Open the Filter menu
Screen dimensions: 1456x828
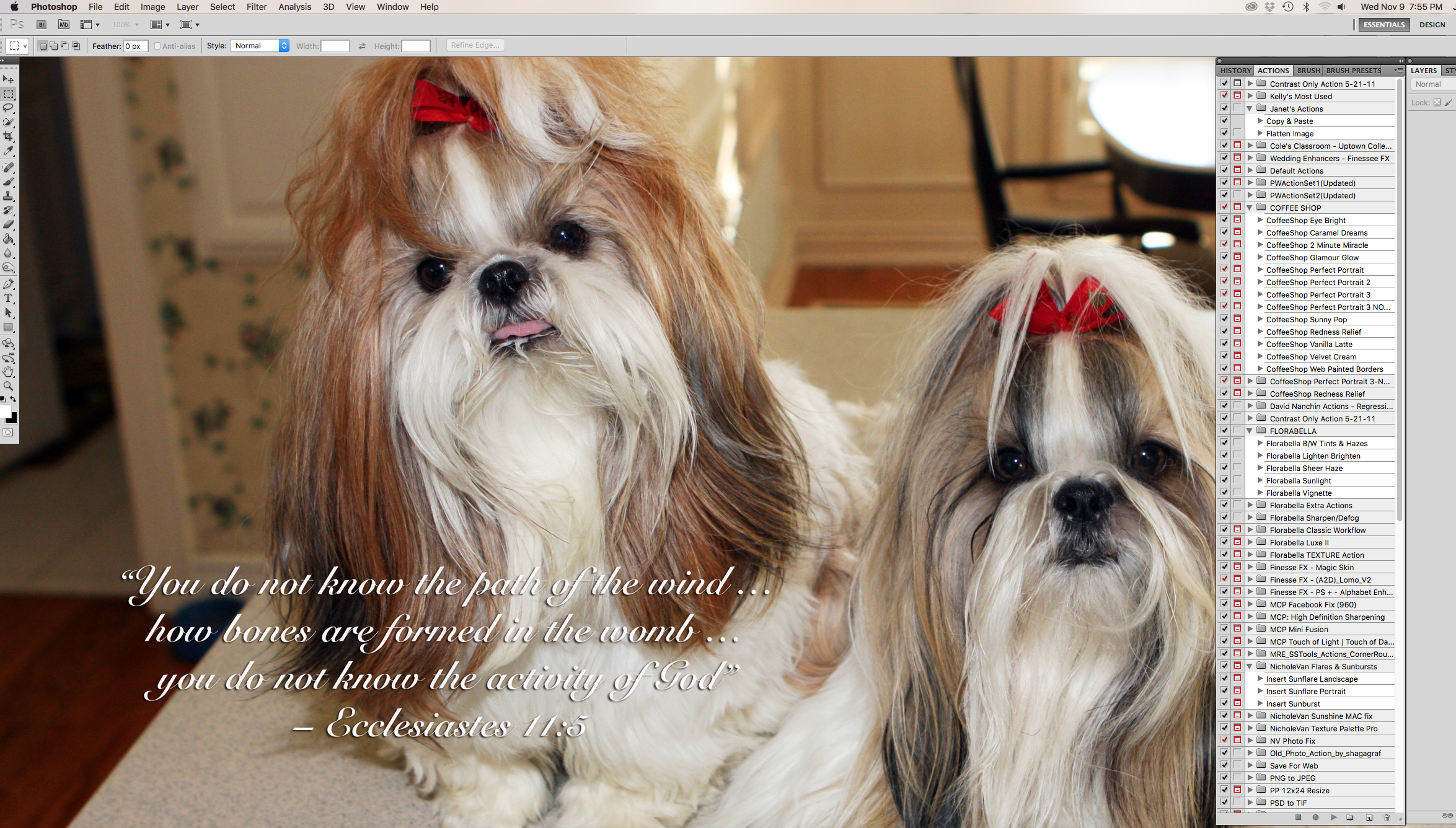(x=257, y=7)
